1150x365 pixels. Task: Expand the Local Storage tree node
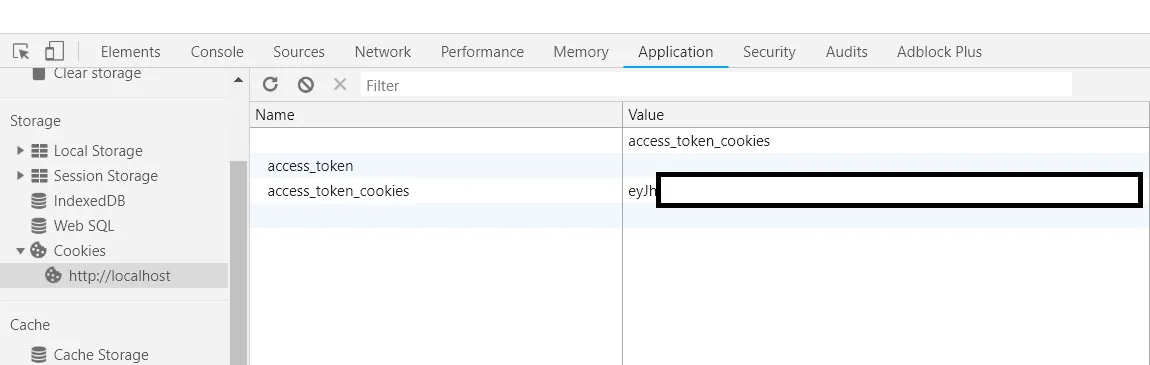21,150
